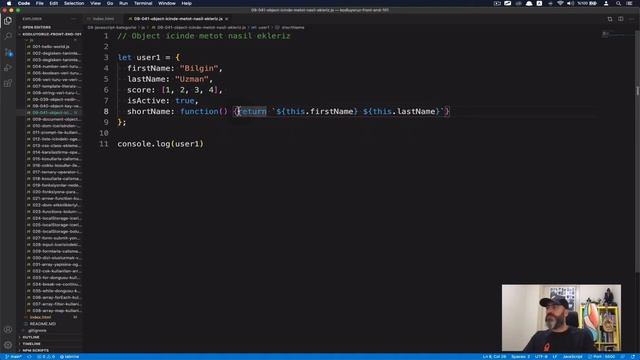Open the File menu

coord(40,3)
